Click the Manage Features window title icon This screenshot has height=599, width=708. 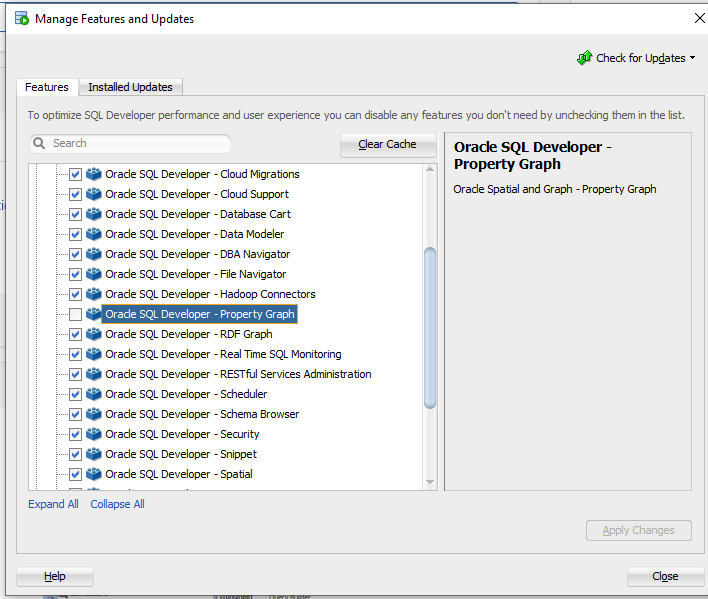pyautogui.click(x=22, y=19)
